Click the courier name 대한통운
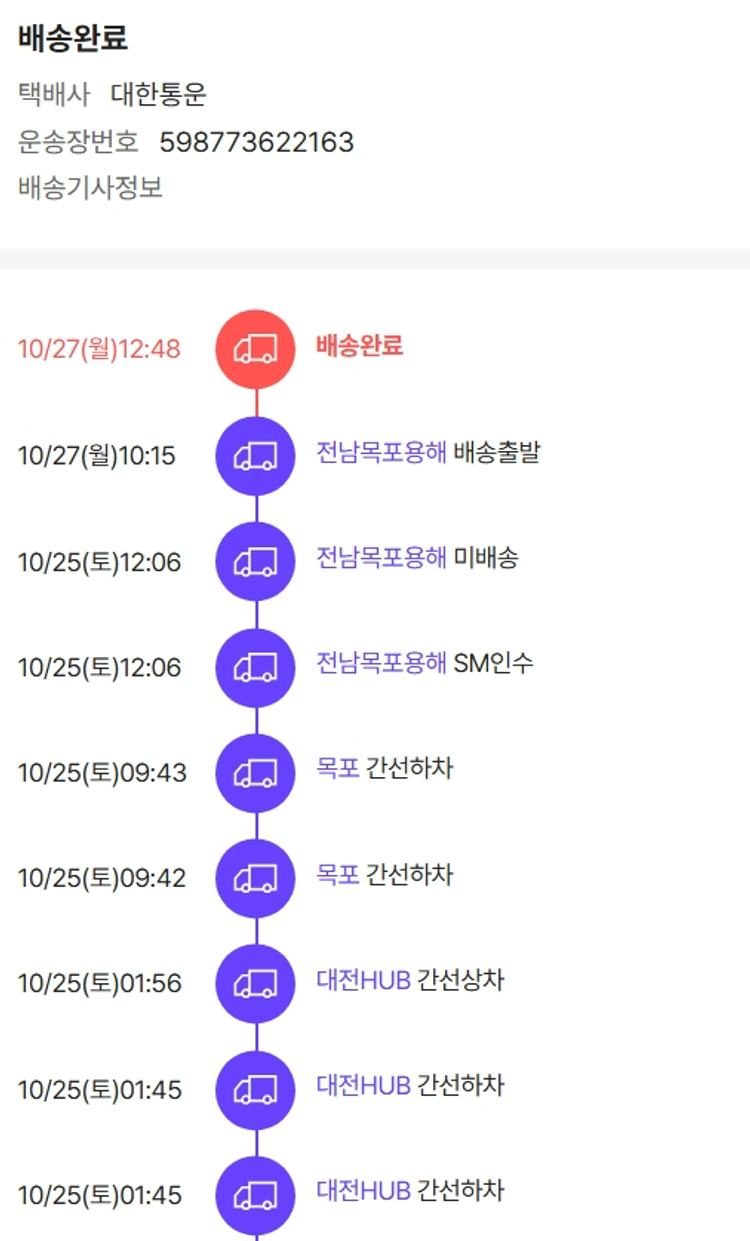The image size is (750, 1241). point(159,95)
